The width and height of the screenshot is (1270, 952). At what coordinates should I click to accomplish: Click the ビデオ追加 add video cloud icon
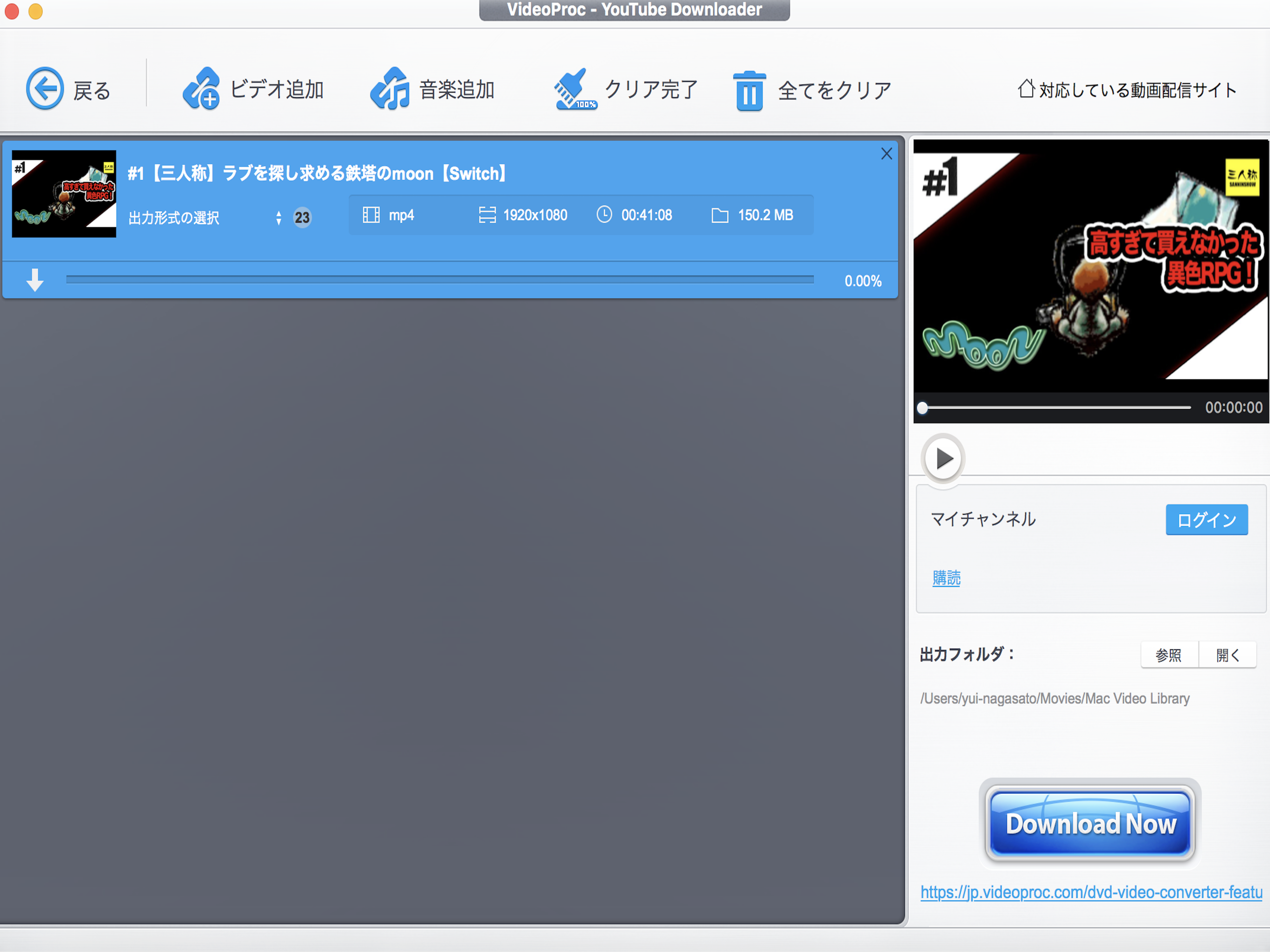201,89
